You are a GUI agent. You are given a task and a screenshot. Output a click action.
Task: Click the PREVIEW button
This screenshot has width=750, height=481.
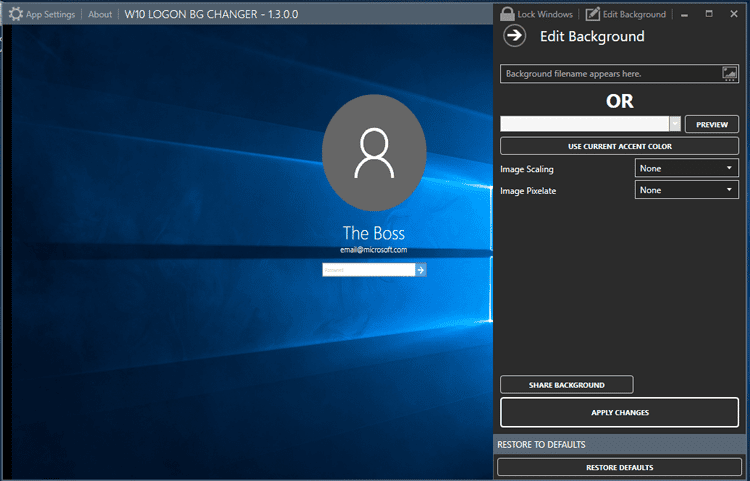712,124
